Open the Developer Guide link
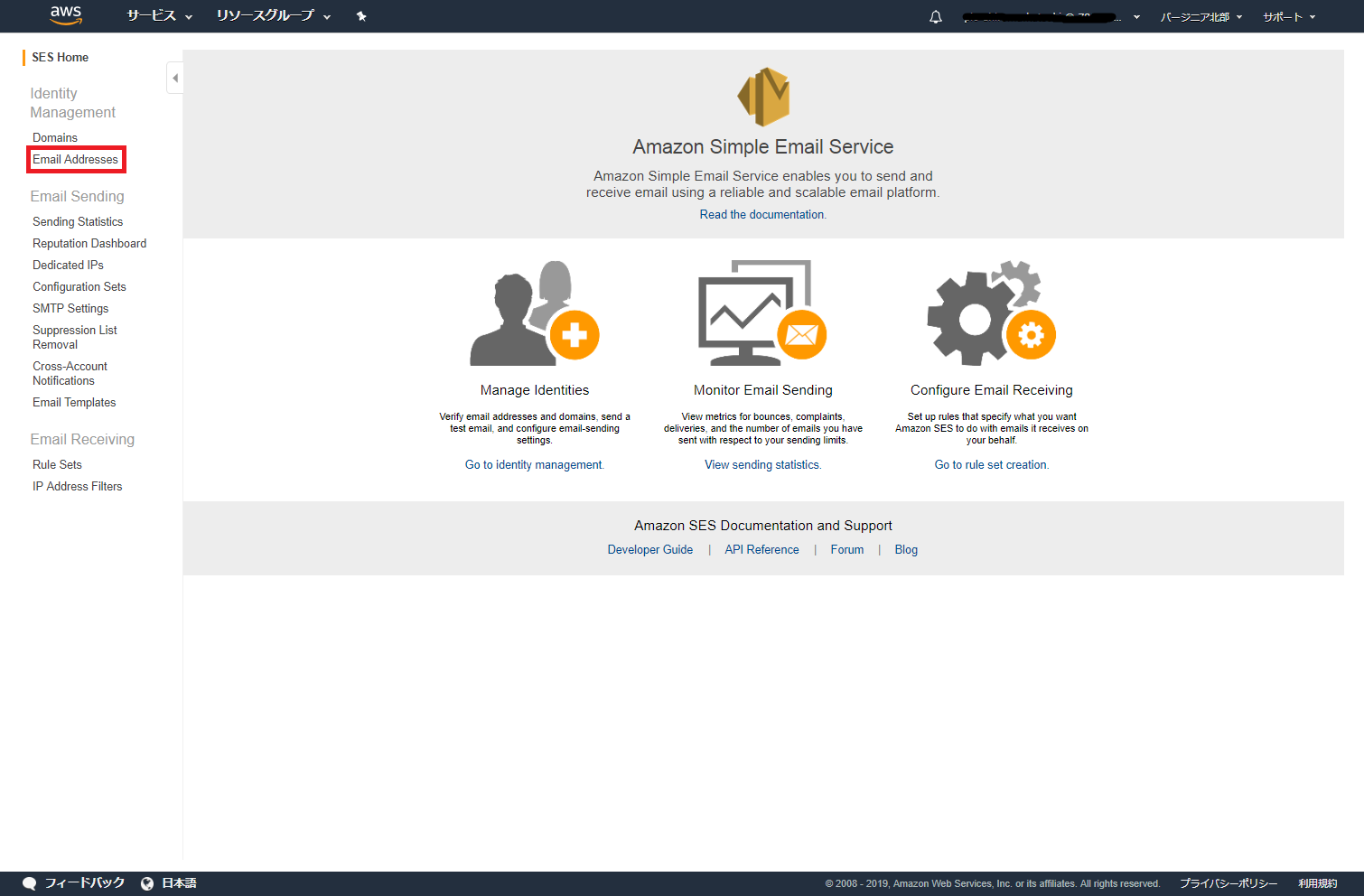The height and width of the screenshot is (896, 1364). pyautogui.click(x=649, y=549)
